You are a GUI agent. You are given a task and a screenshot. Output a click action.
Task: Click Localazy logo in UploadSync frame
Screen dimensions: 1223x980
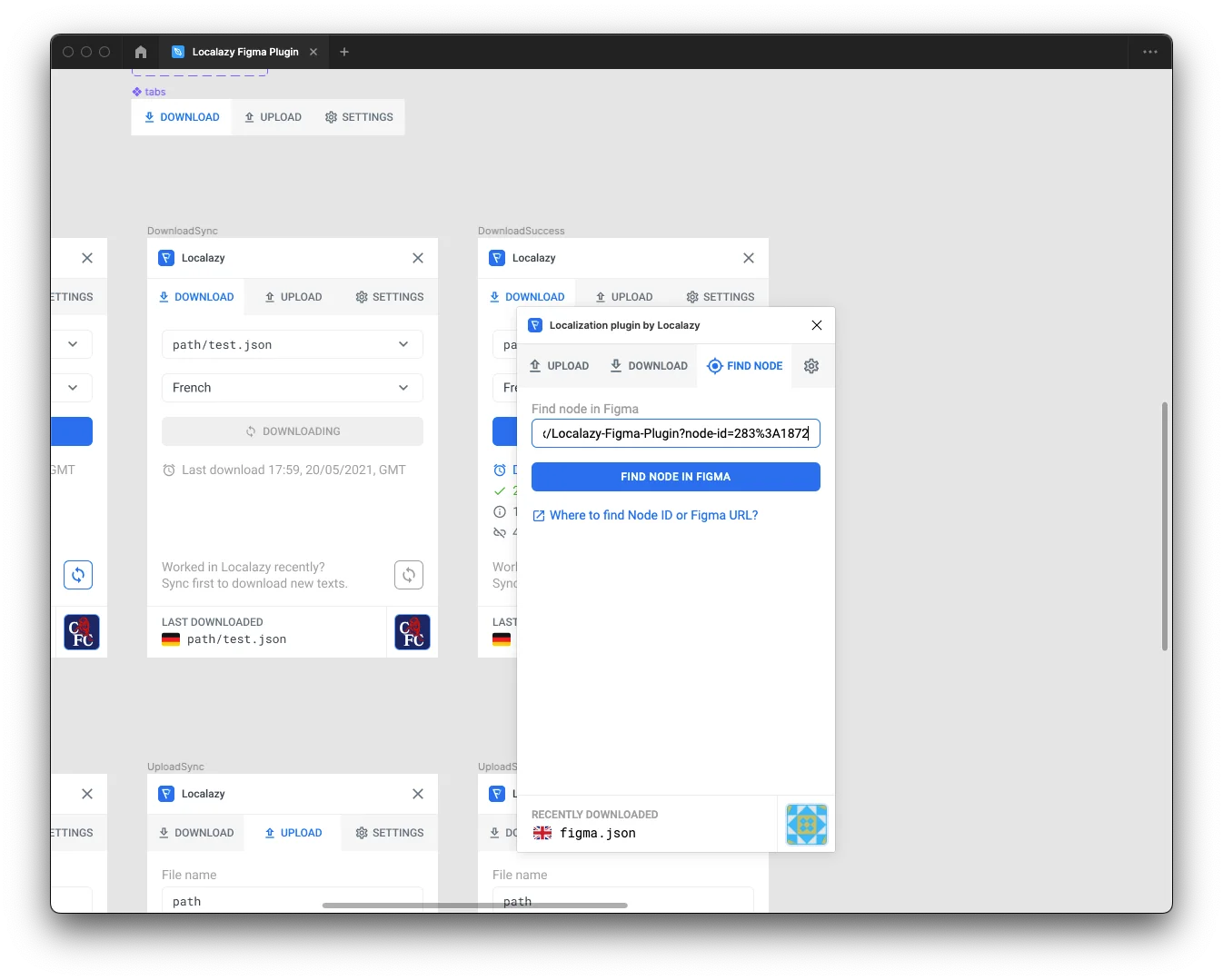166,794
